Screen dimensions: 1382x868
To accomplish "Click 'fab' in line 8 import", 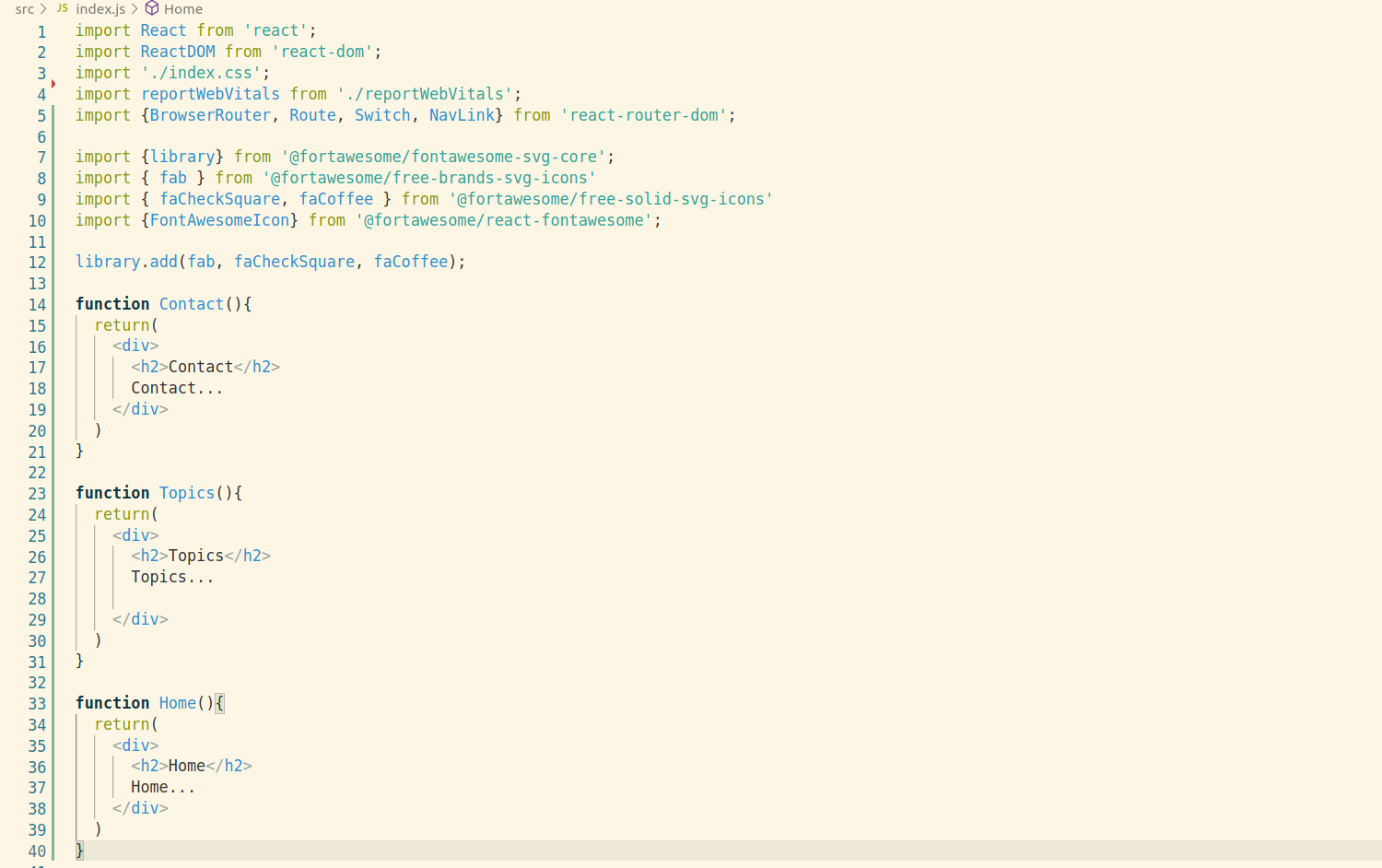I will (x=173, y=178).
